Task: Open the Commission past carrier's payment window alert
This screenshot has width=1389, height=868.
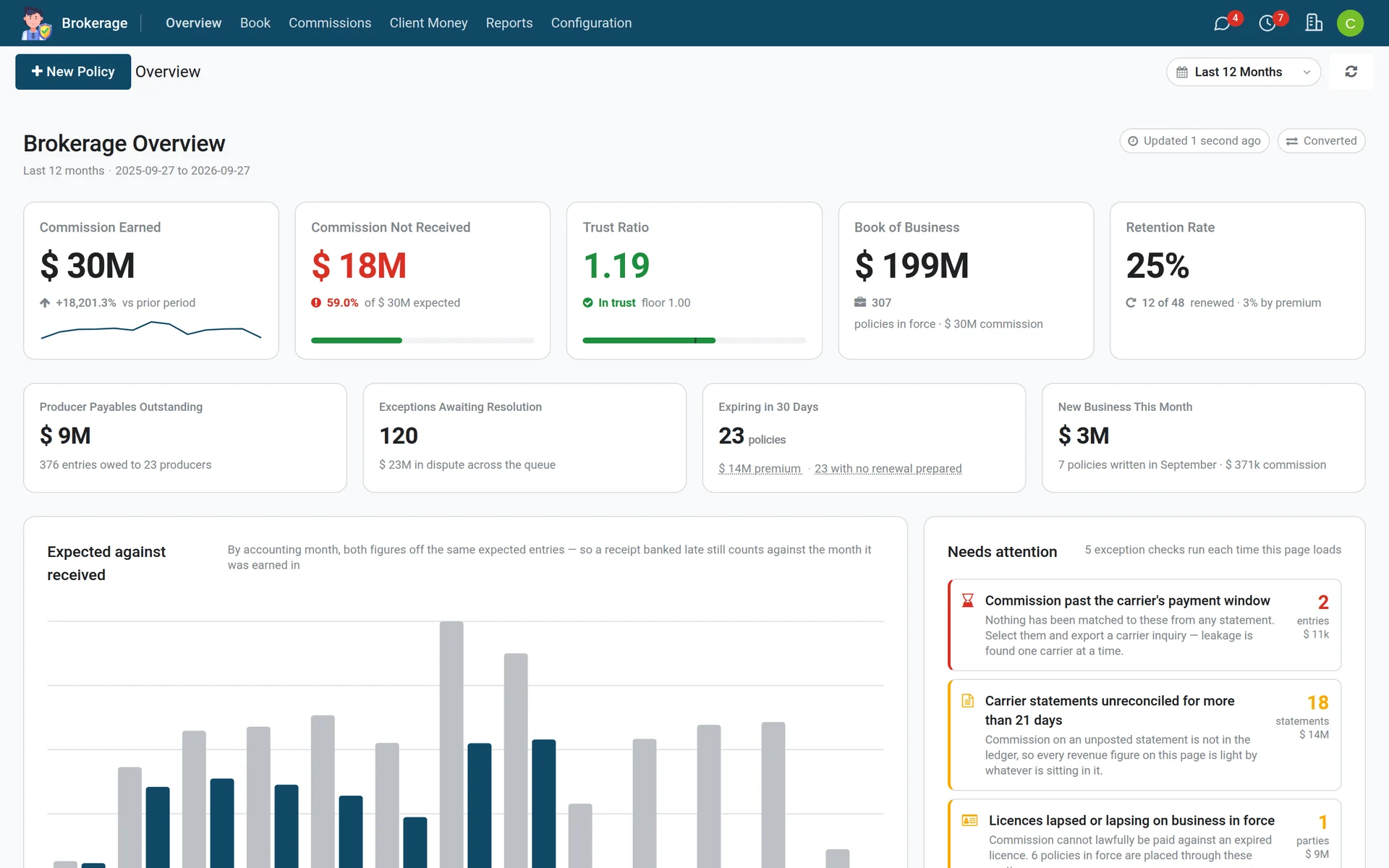Action: [1144, 625]
